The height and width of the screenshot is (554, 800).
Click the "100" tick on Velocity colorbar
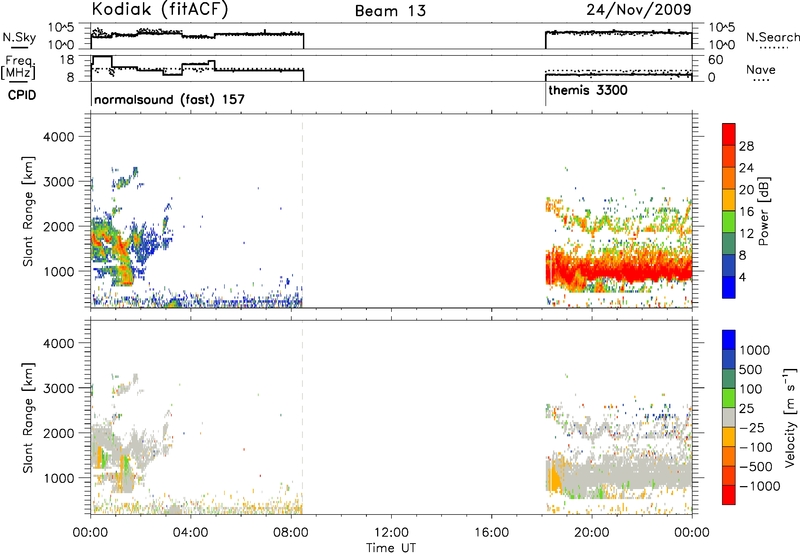pos(751,389)
